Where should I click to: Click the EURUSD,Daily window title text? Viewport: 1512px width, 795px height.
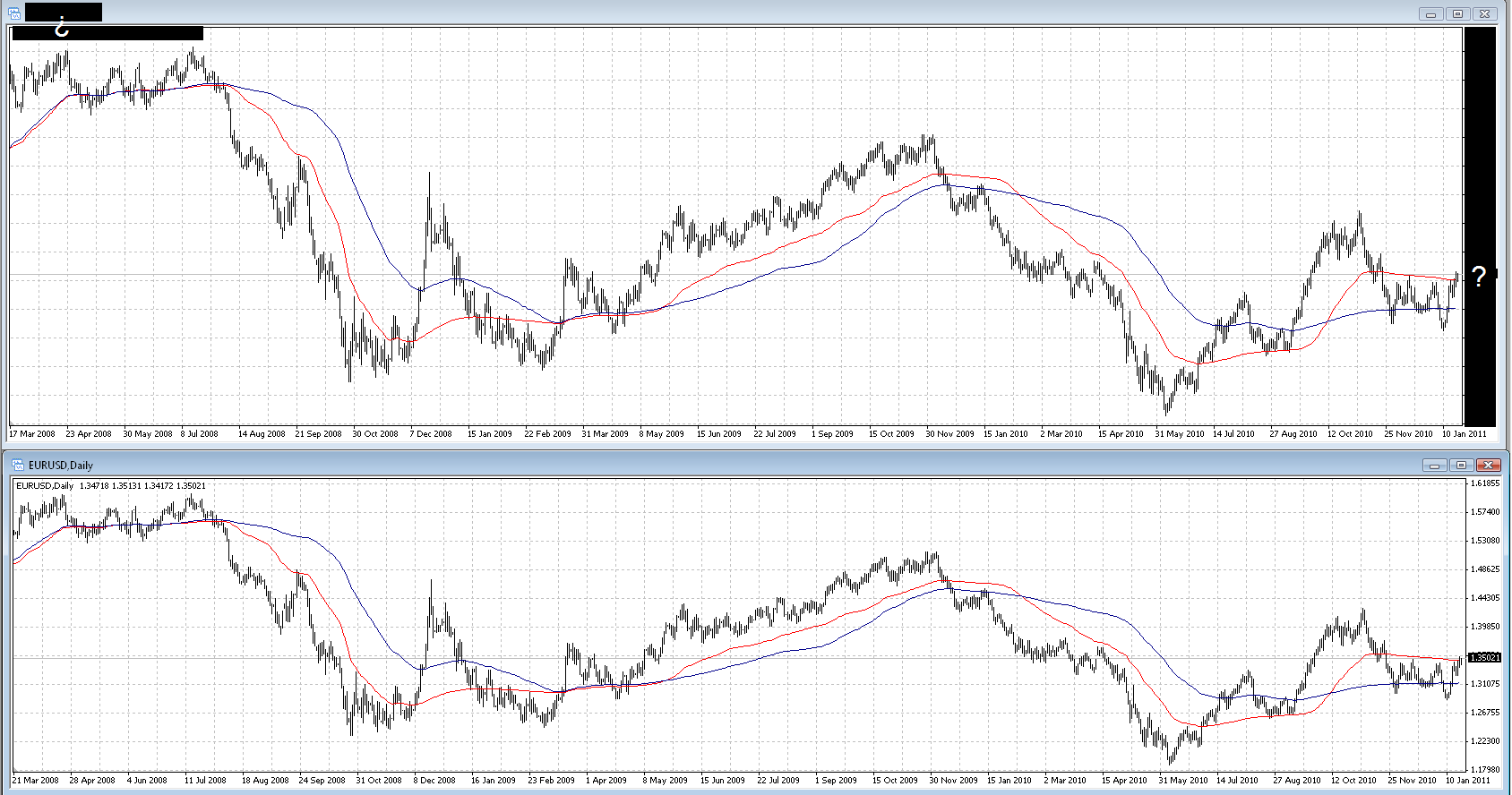(61, 466)
